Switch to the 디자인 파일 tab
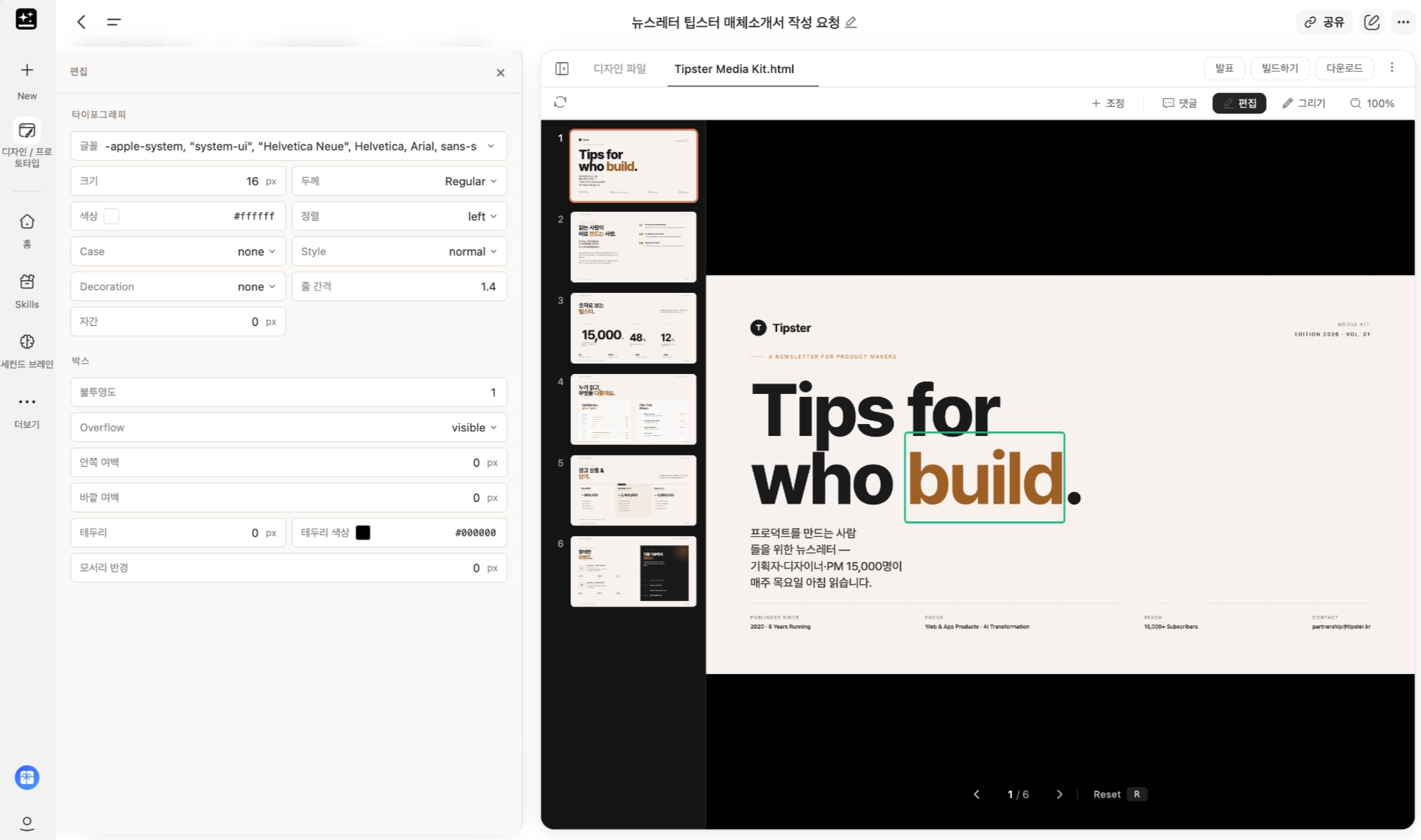1421x840 pixels. pos(620,69)
